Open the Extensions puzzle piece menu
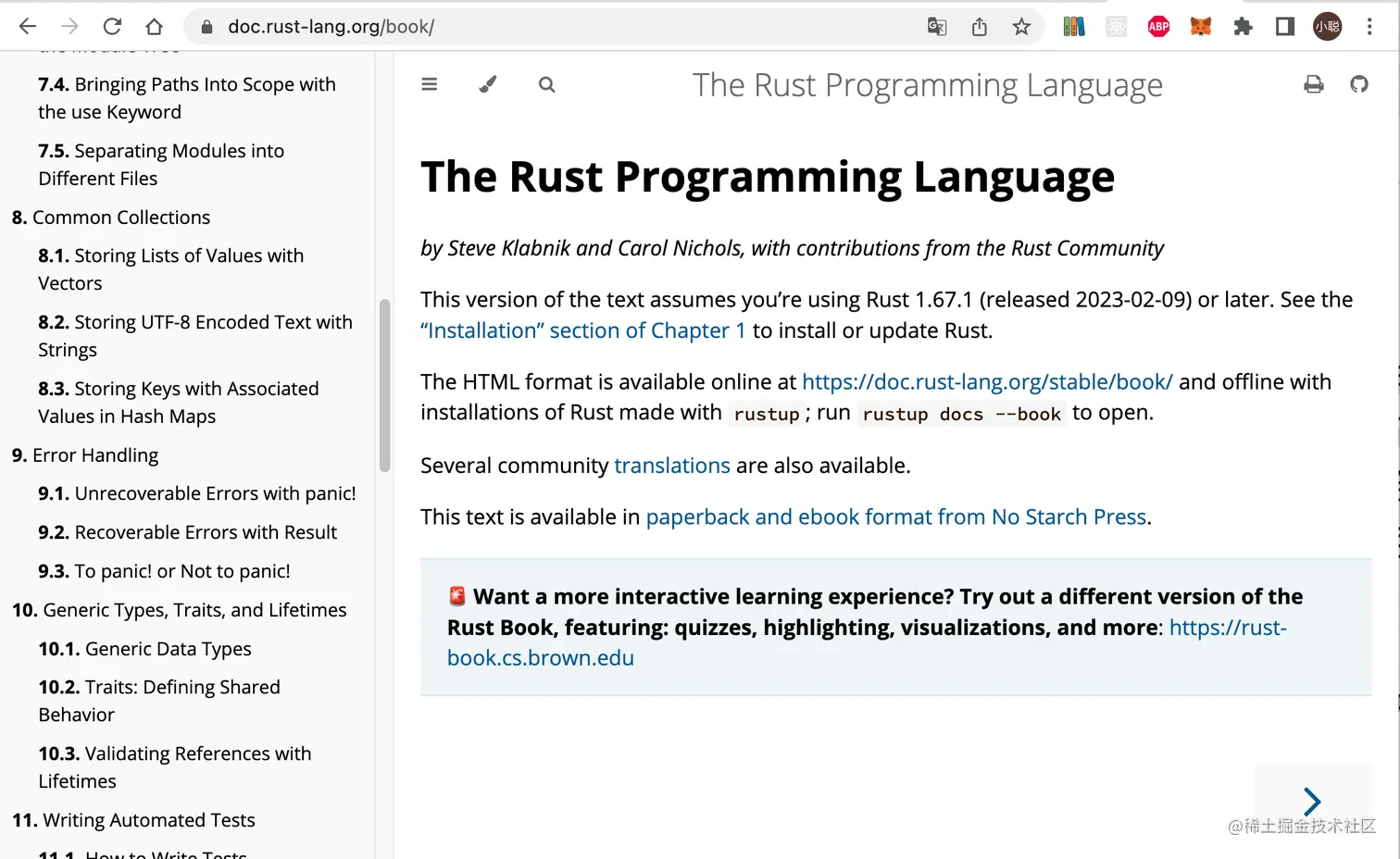The width and height of the screenshot is (1400, 859). pos(1244,27)
